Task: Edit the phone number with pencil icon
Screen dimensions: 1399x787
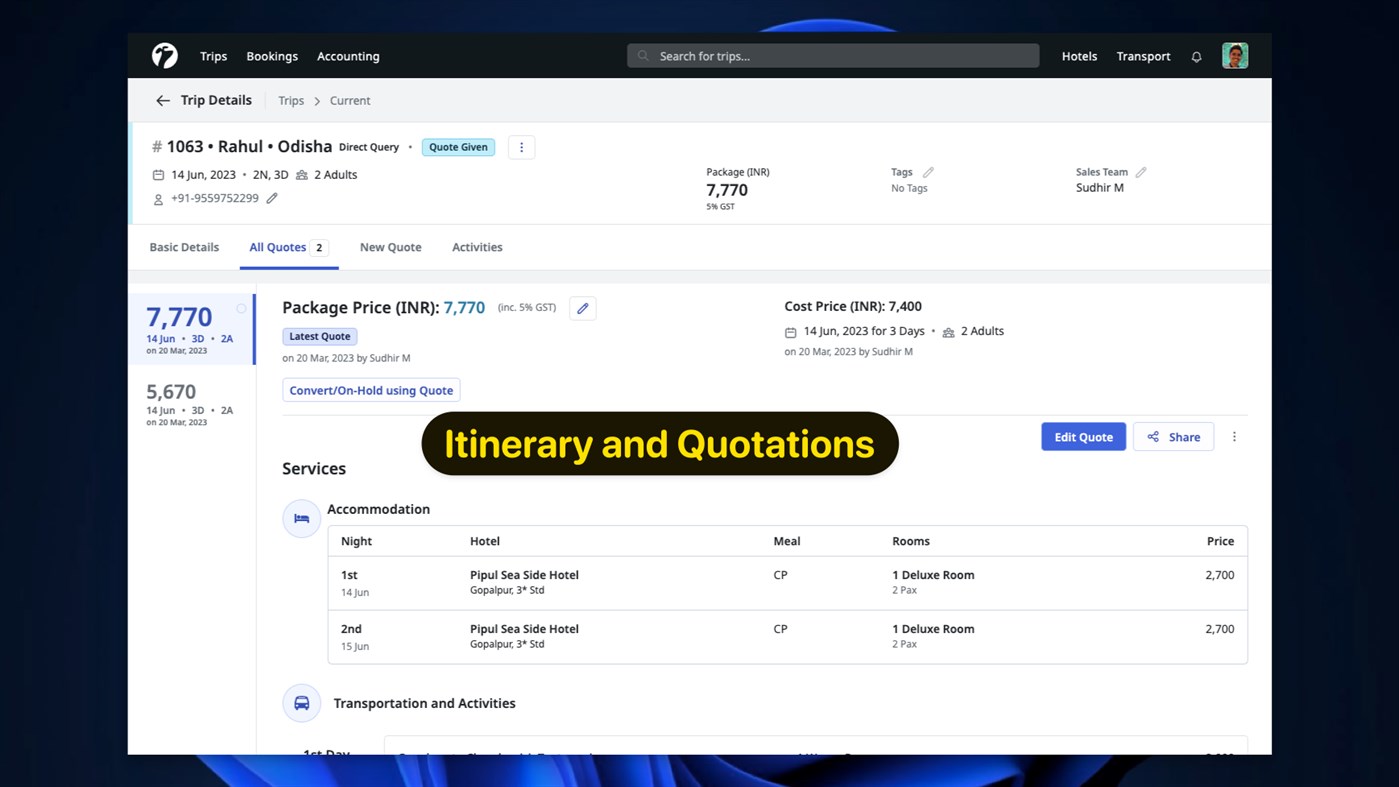Action: (272, 198)
